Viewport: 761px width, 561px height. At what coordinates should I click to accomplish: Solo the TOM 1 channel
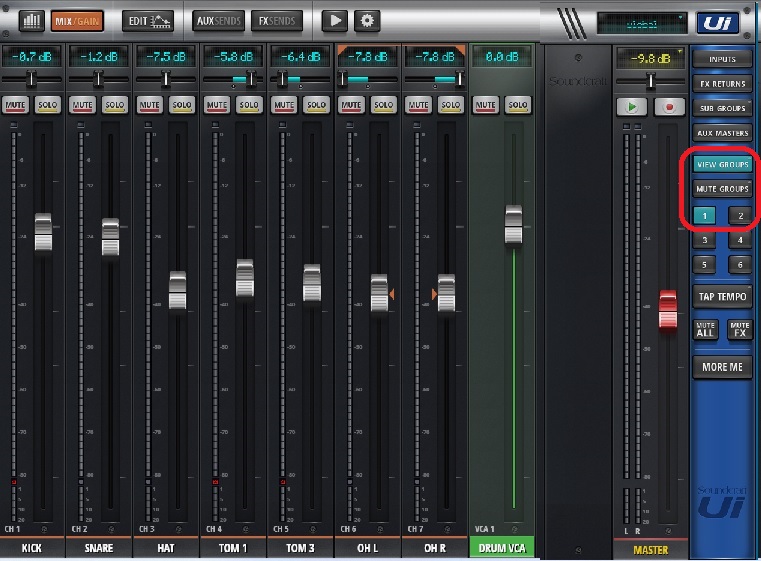click(x=249, y=105)
